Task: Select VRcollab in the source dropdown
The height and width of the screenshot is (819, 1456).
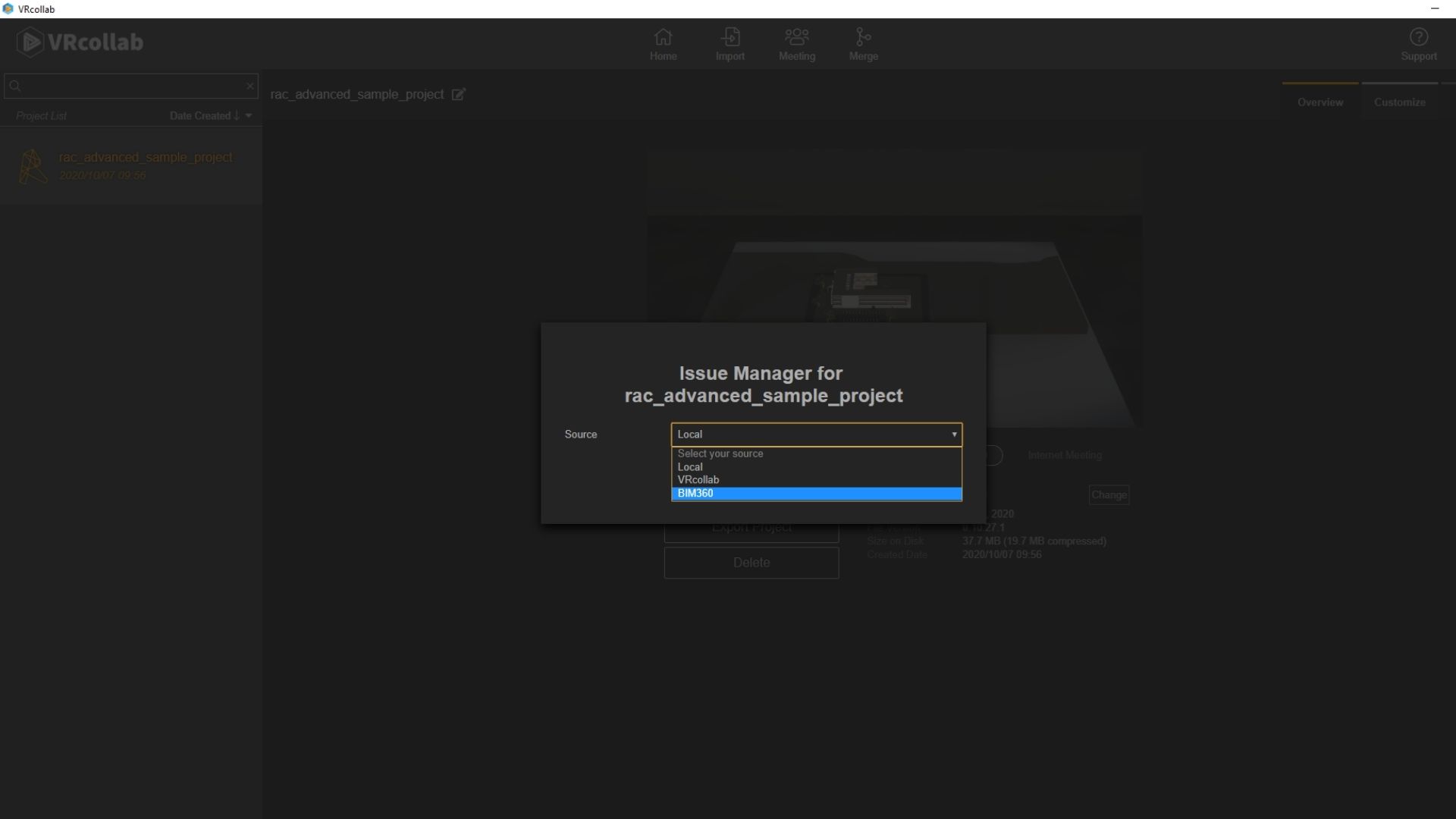Action: [815, 480]
